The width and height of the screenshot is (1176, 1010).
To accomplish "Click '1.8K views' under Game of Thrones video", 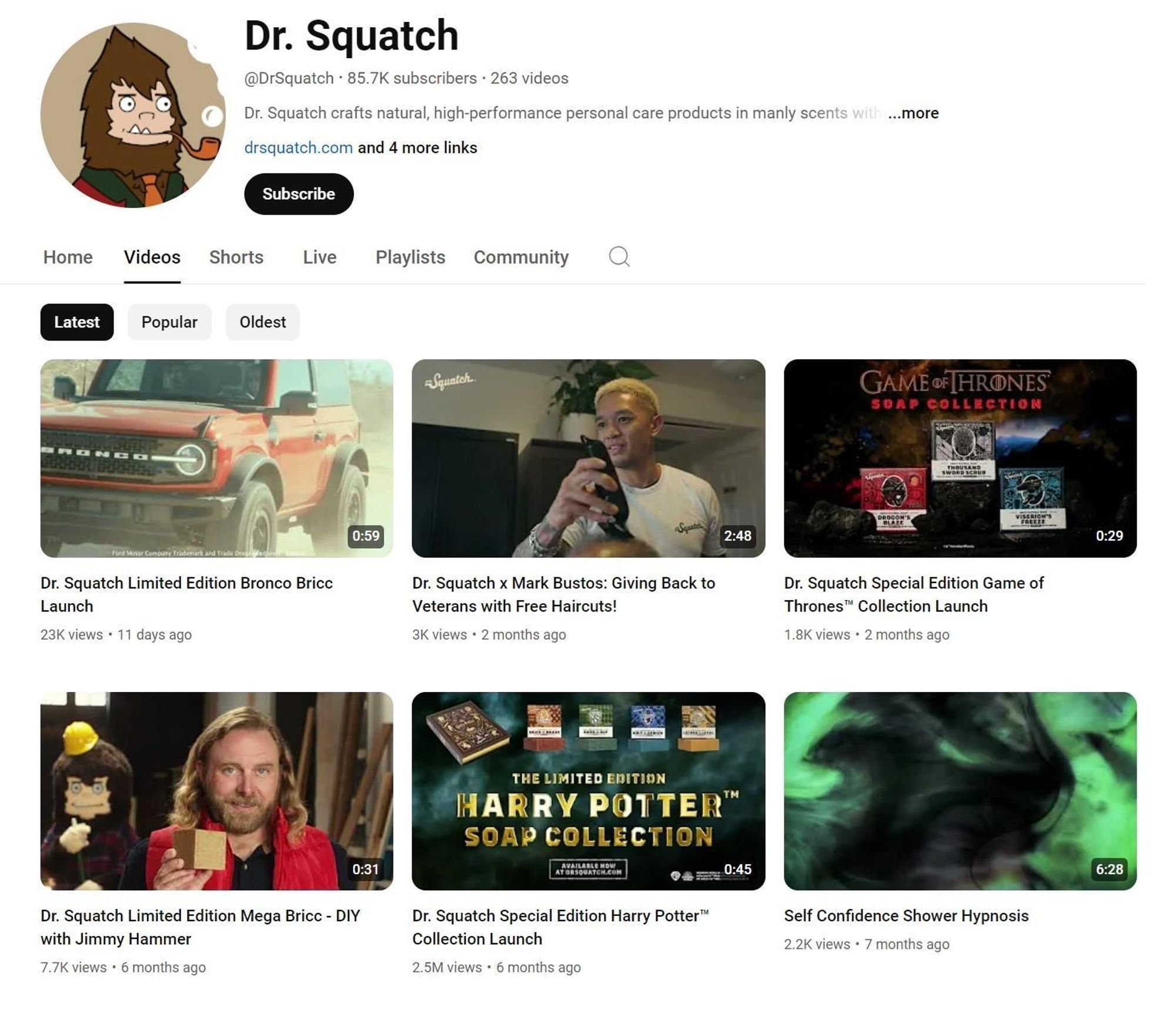I will (x=817, y=635).
